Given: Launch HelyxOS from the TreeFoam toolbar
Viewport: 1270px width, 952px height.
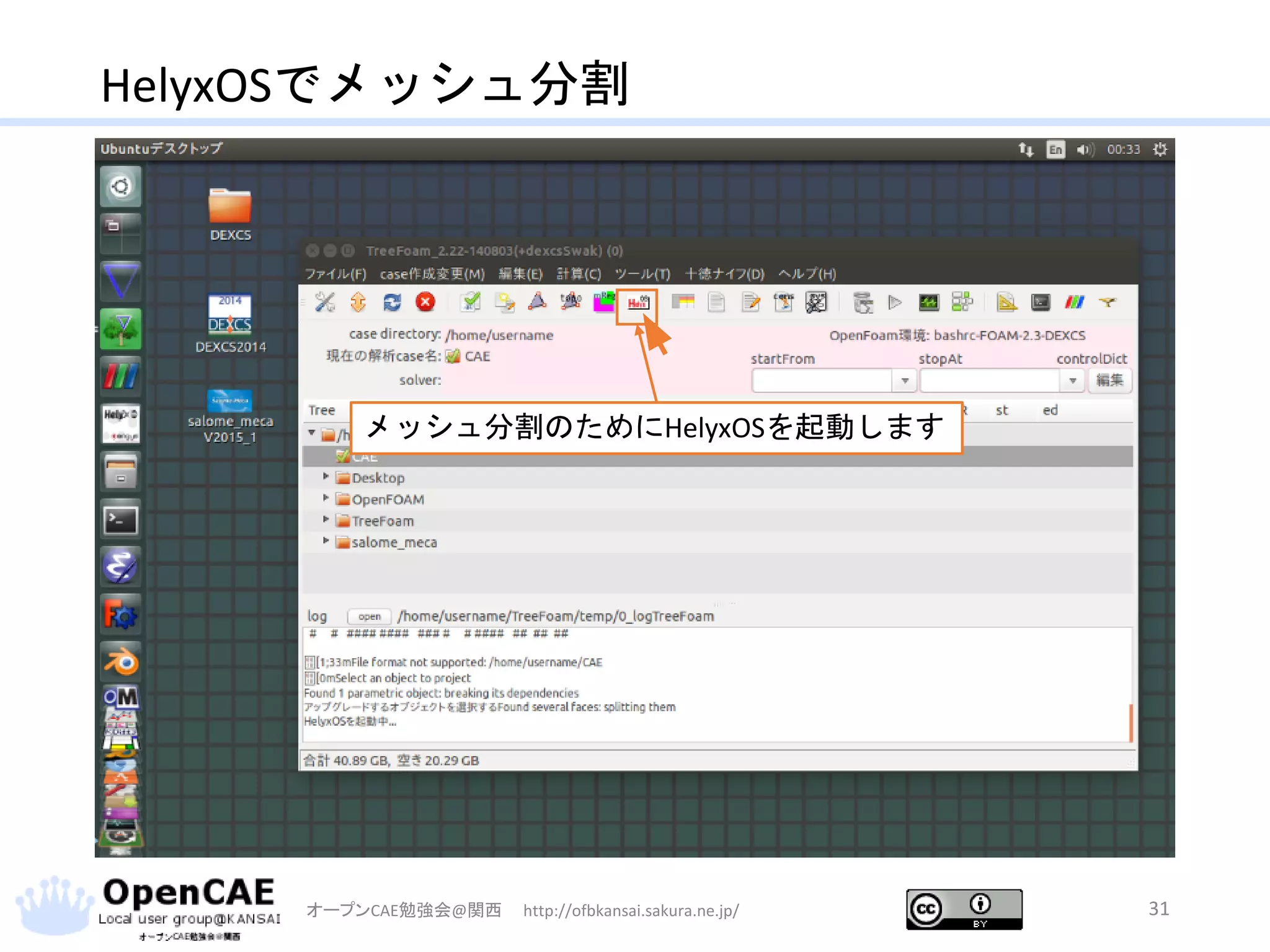Looking at the screenshot, I should 637,302.
